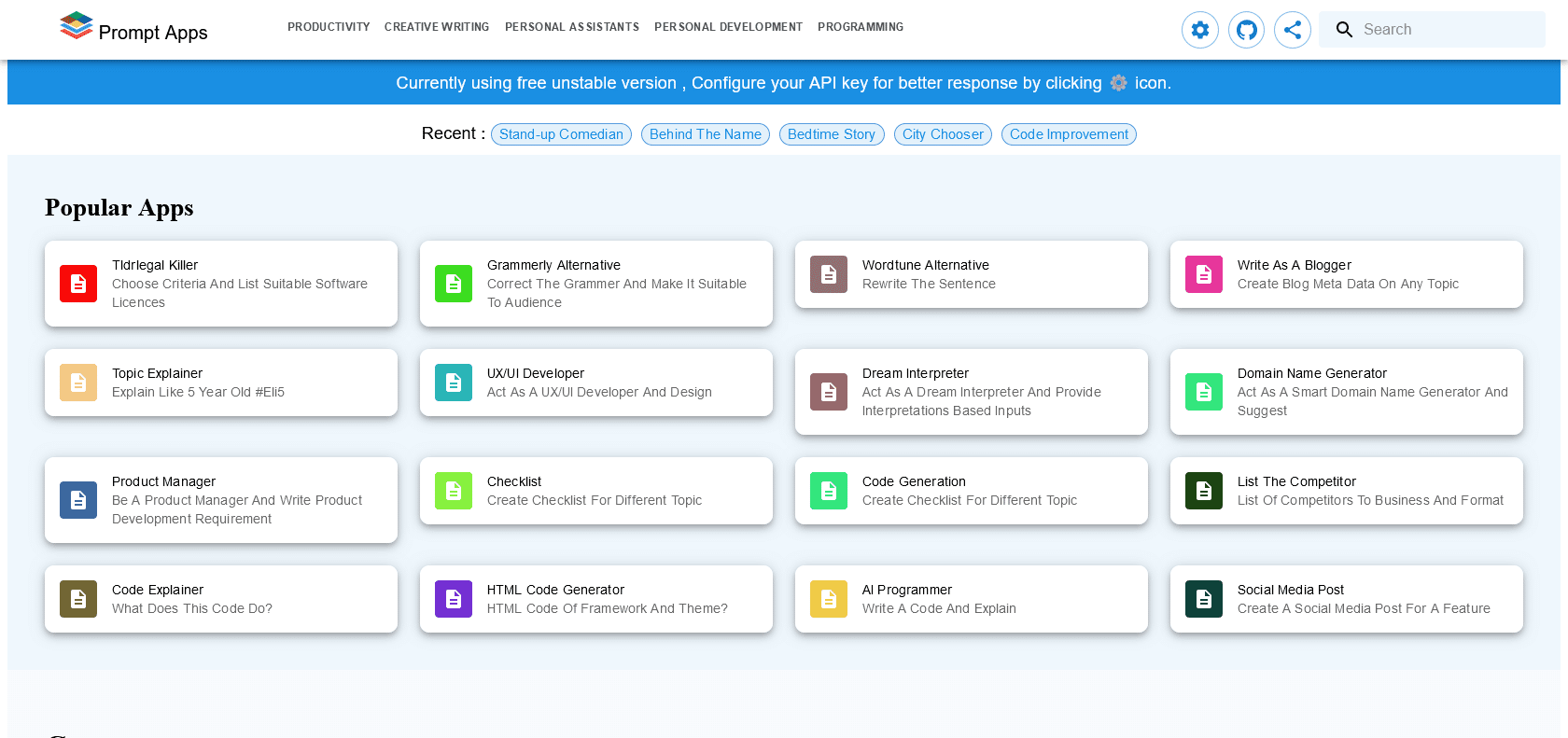Click the share icon in header
The image size is (1568, 738).
click(x=1293, y=30)
